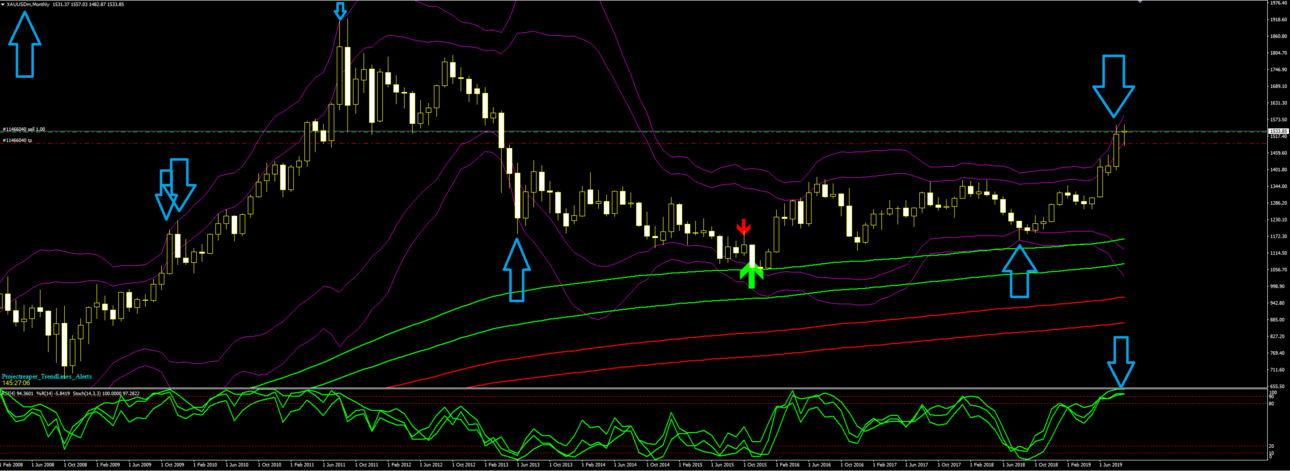Click the red down signal arrow near 2015
The width and height of the screenshot is (1290, 471).
tap(743, 227)
